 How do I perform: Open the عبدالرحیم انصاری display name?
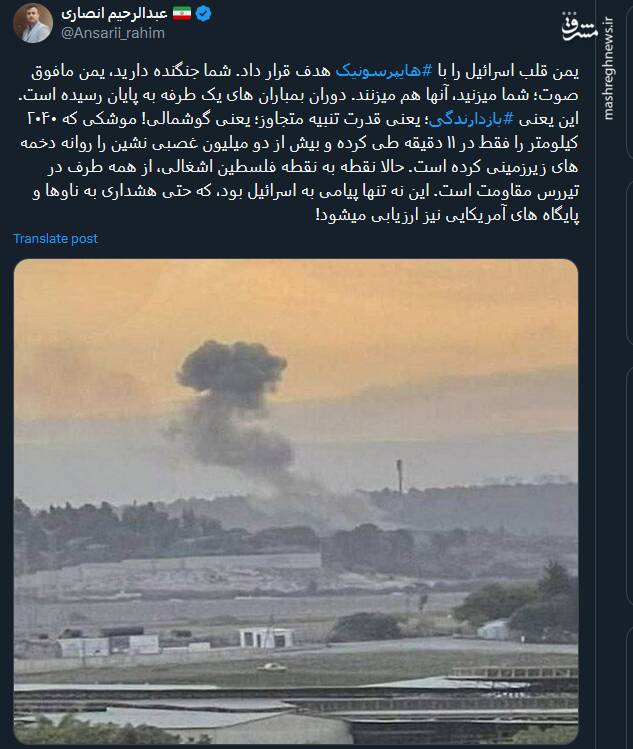pos(114,13)
